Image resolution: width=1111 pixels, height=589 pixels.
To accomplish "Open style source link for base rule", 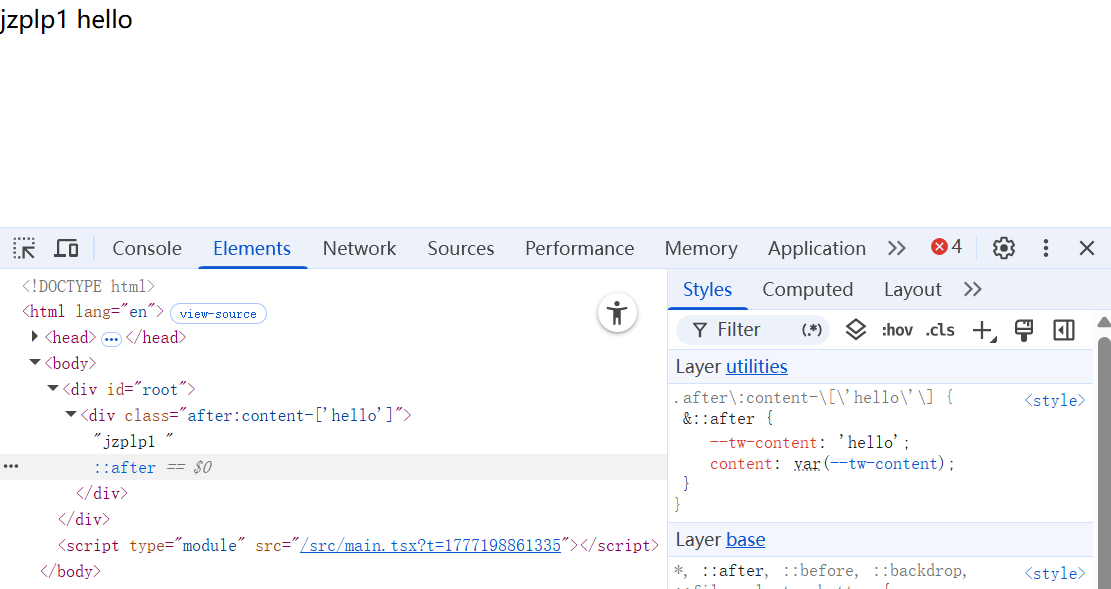I will [x=1055, y=573].
